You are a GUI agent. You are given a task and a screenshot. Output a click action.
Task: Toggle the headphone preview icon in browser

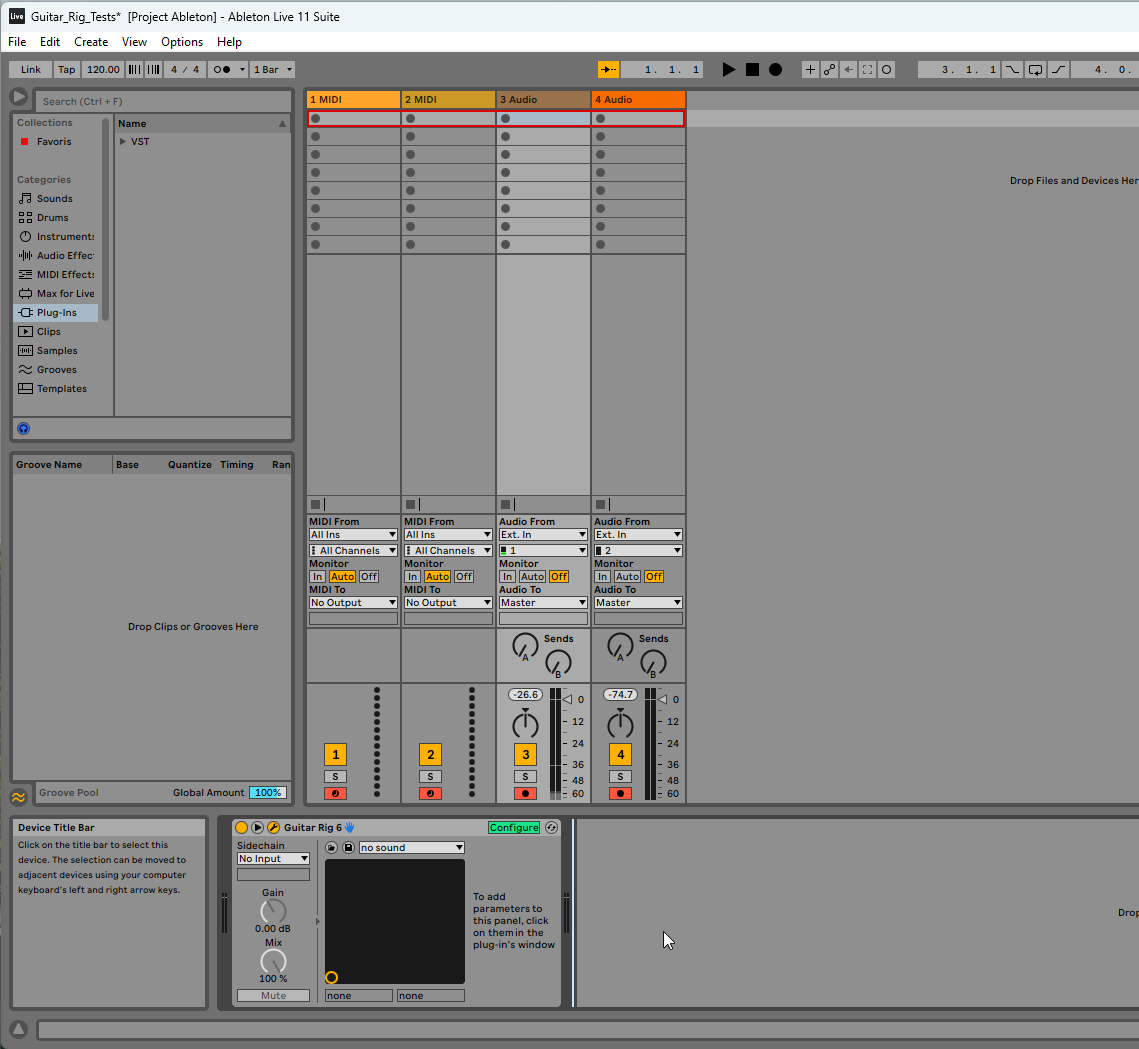pos(23,429)
